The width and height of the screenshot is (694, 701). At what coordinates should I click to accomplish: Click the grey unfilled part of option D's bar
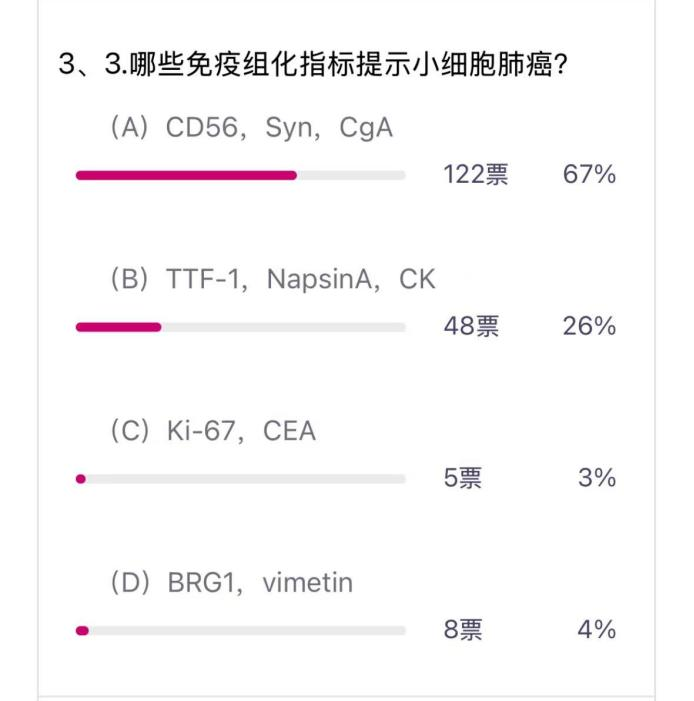(248, 631)
